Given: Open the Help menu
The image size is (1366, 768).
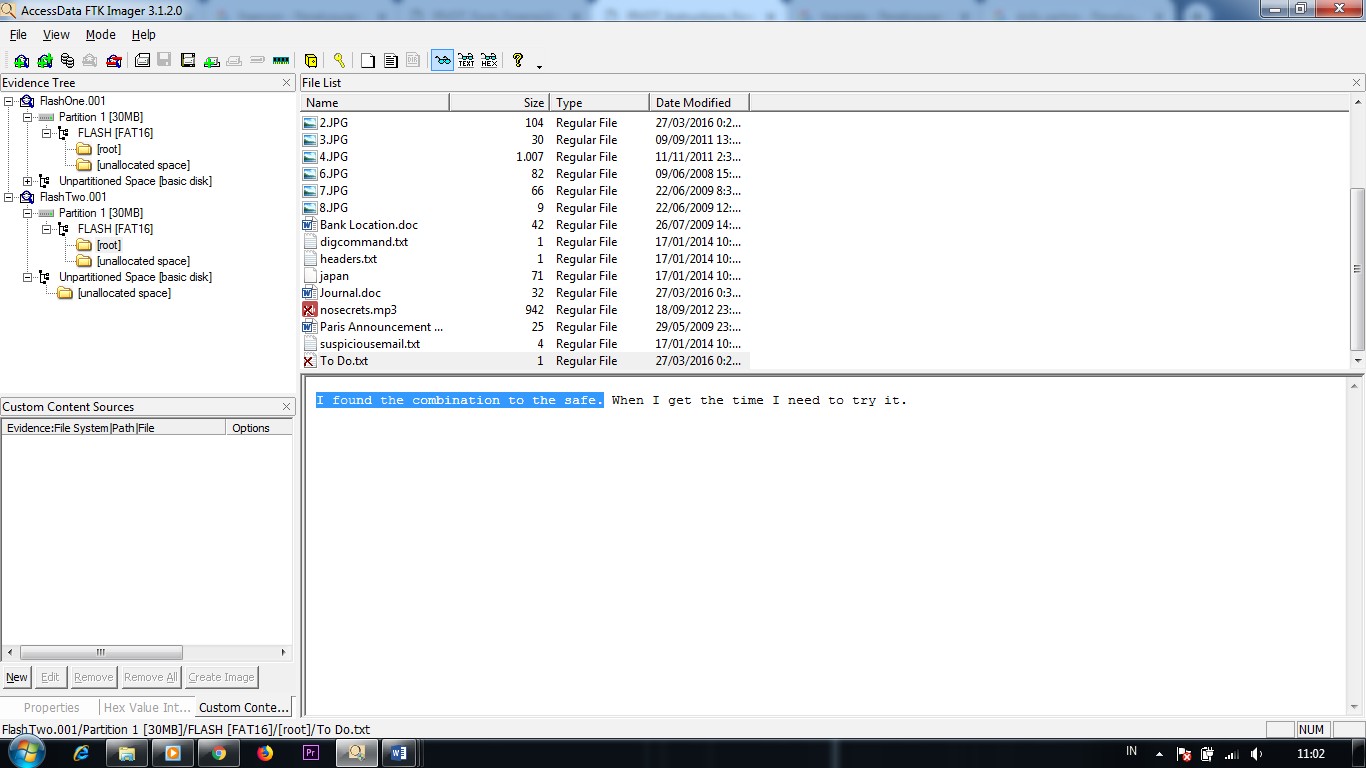Looking at the screenshot, I should click(x=144, y=34).
